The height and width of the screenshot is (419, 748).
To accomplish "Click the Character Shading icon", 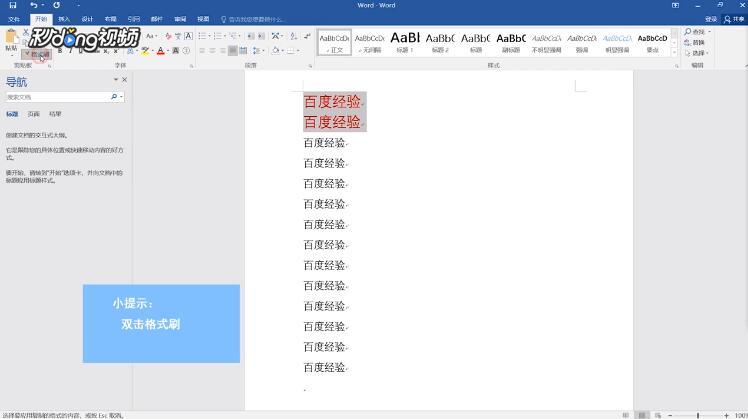I will coord(176,51).
